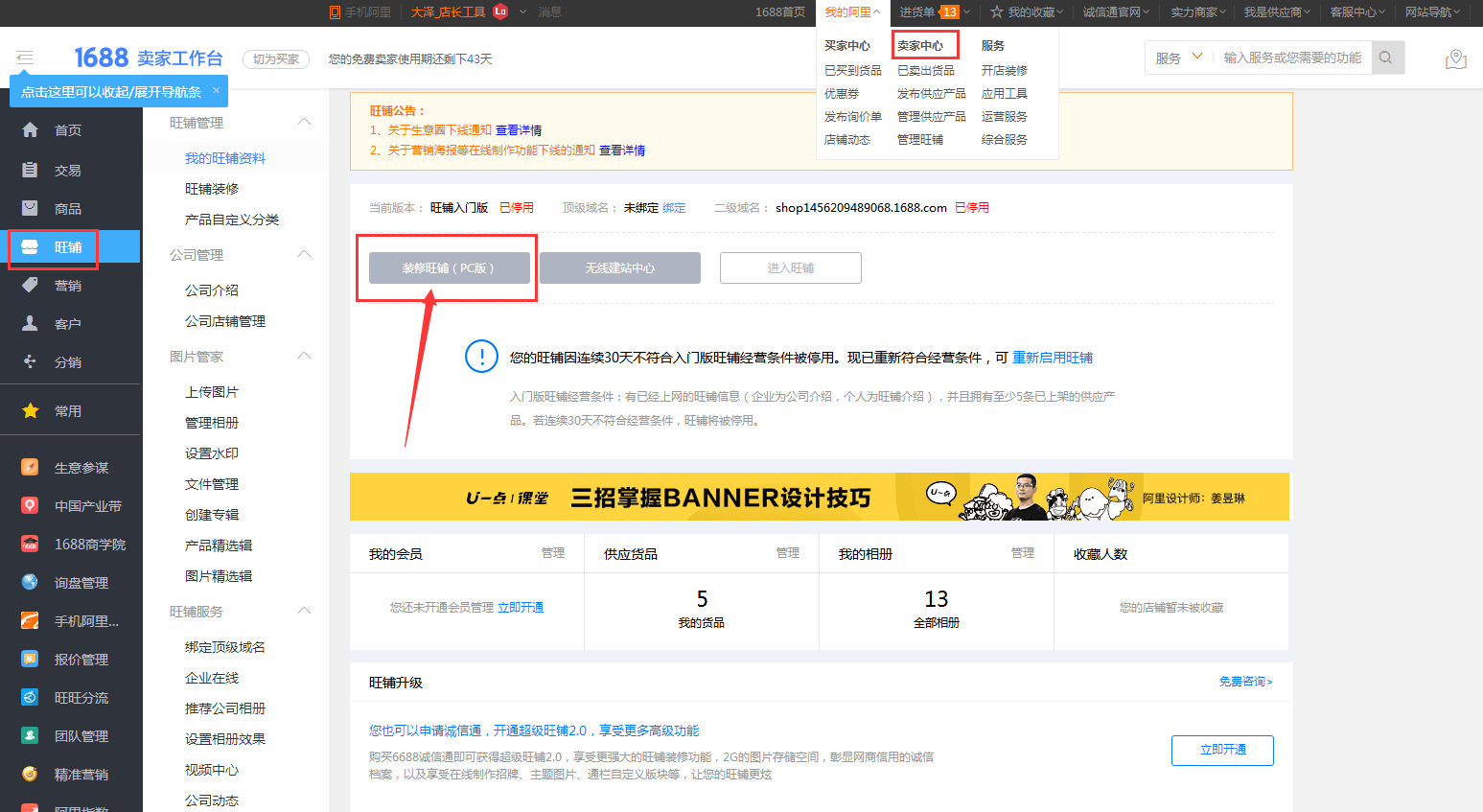This screenshot has width=1483, height=812.
Task: Close the navigation tip tooltip
Action: 217,90
